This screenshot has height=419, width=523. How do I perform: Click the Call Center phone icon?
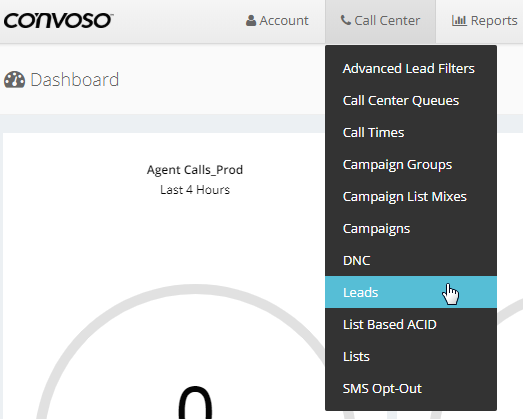(346, 20)
